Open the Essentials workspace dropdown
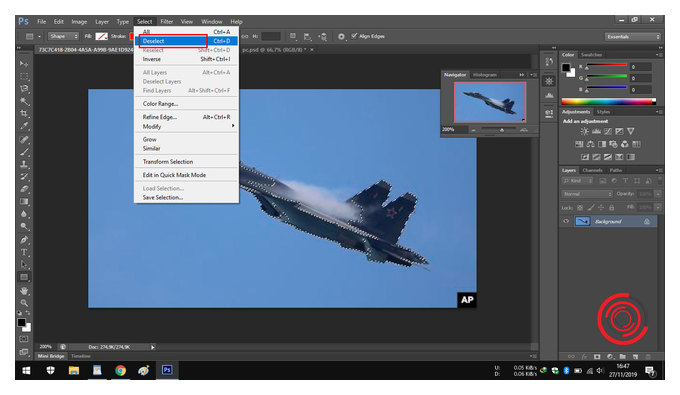Screen dimensions: 680x395 point(633,37)
